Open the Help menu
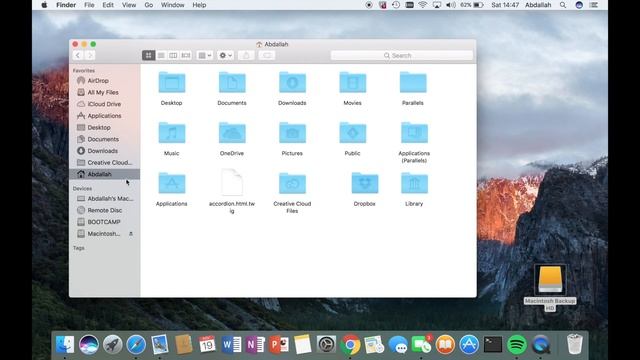Screen dimensions: 640x360 click(199, 5)
